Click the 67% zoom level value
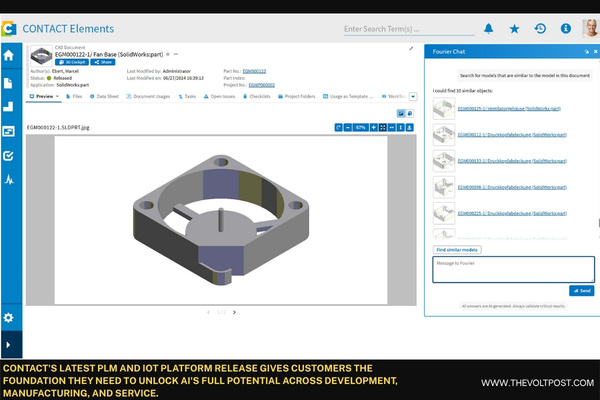600x400 pixels. click(360, 127)
